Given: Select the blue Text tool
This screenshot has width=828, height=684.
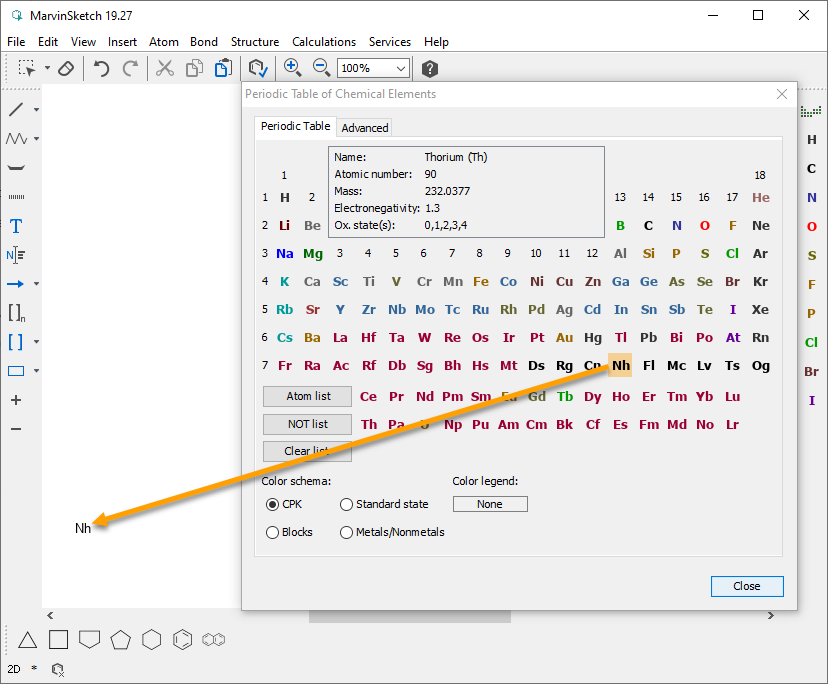Looking at the screenshot, I should coord(16,226).
